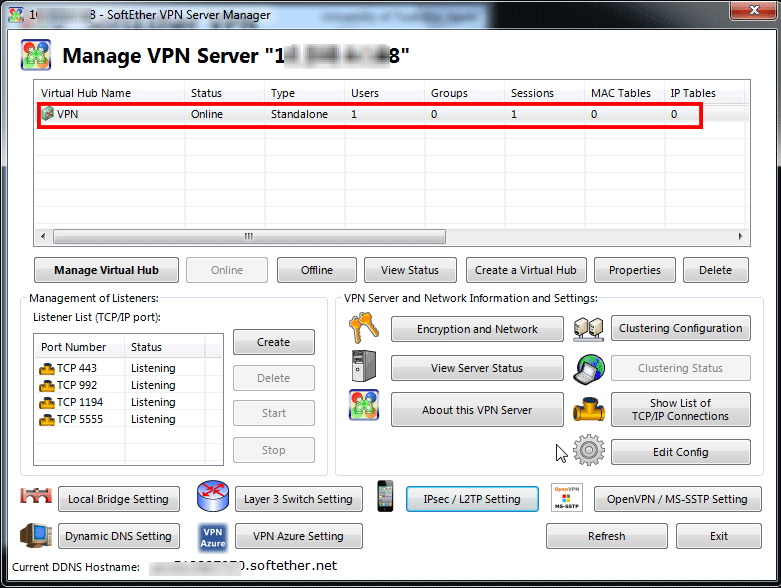Click the keys icon beside Encryption and Network
This screenshot has height=588, width=781.
(363, 328)
